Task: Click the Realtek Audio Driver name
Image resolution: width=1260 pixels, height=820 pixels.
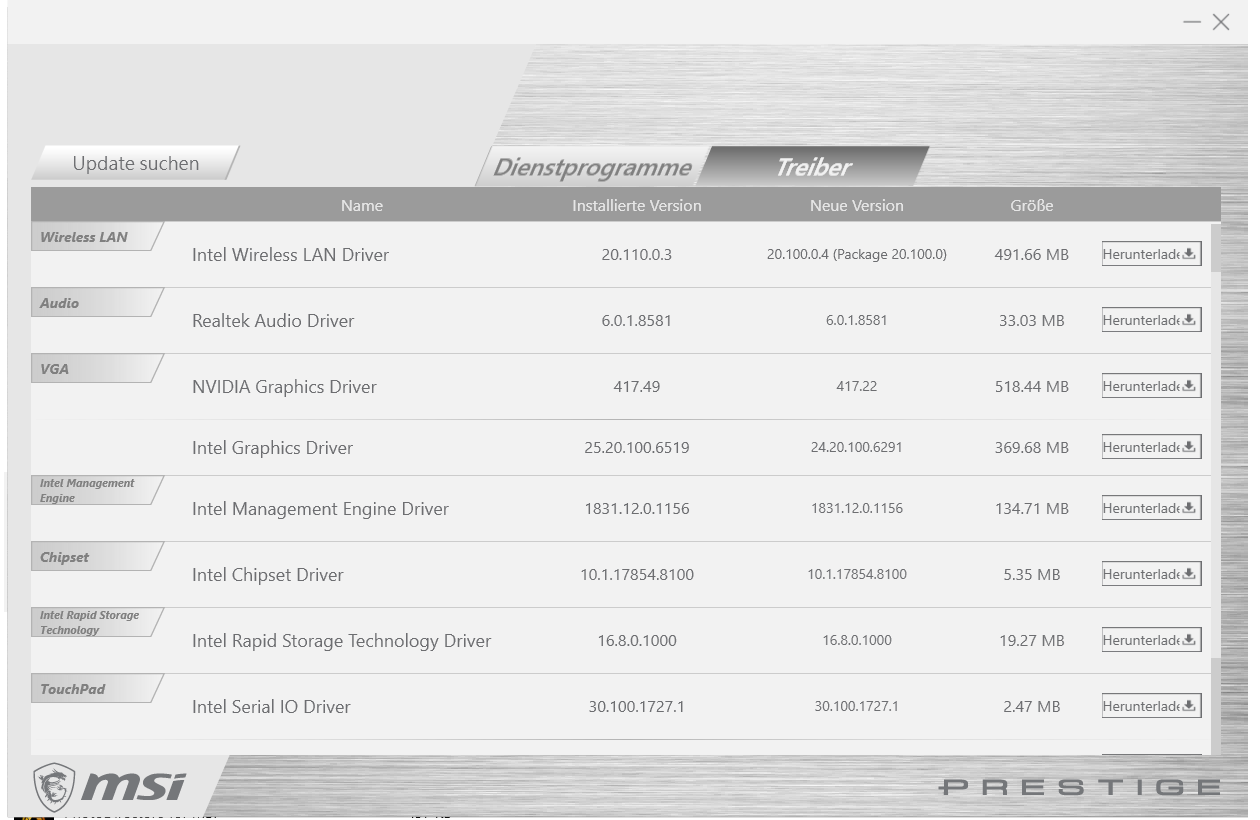Action: coord(273,321)
